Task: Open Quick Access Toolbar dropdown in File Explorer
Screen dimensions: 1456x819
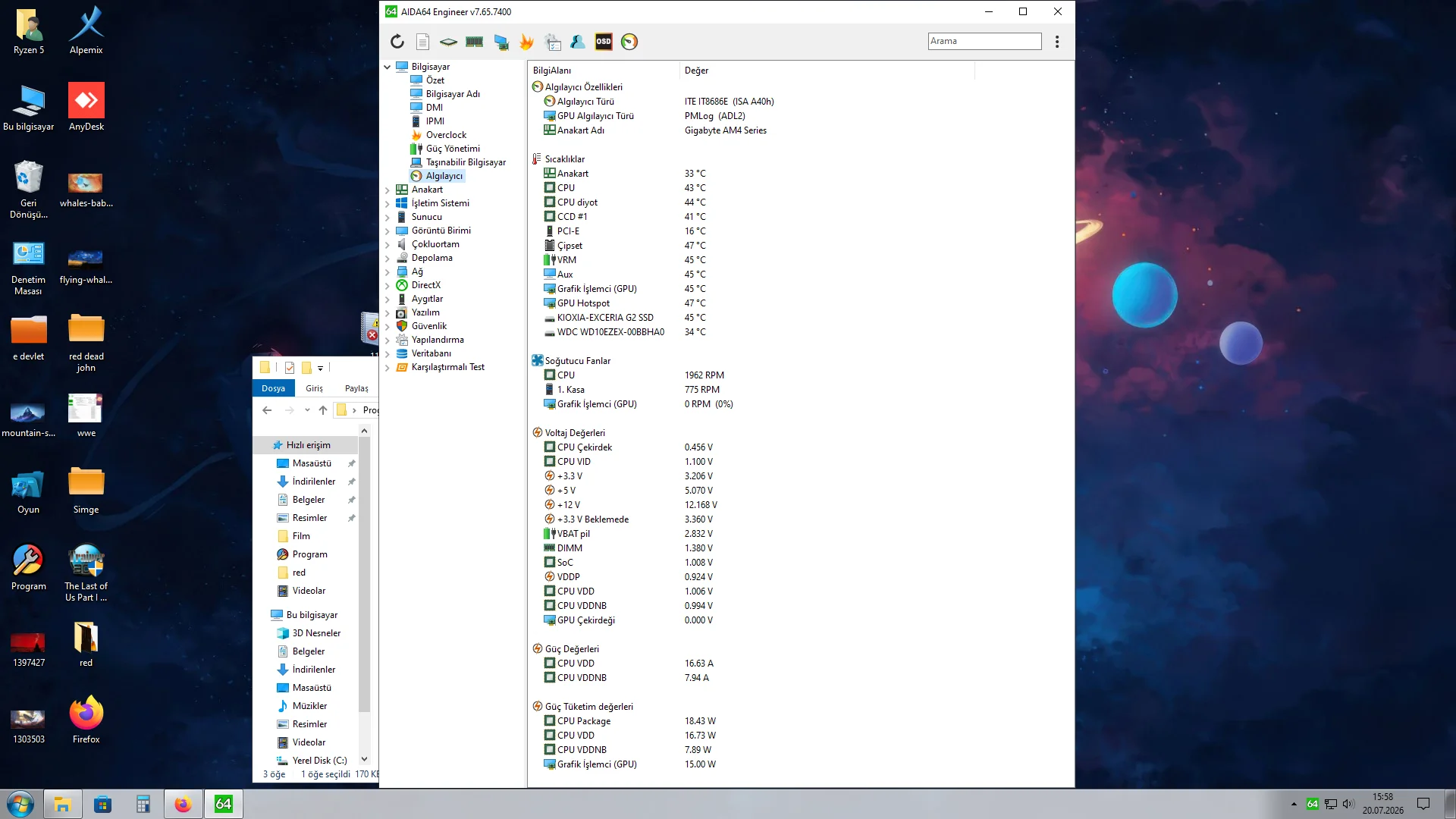Action: tap(320, 368)
